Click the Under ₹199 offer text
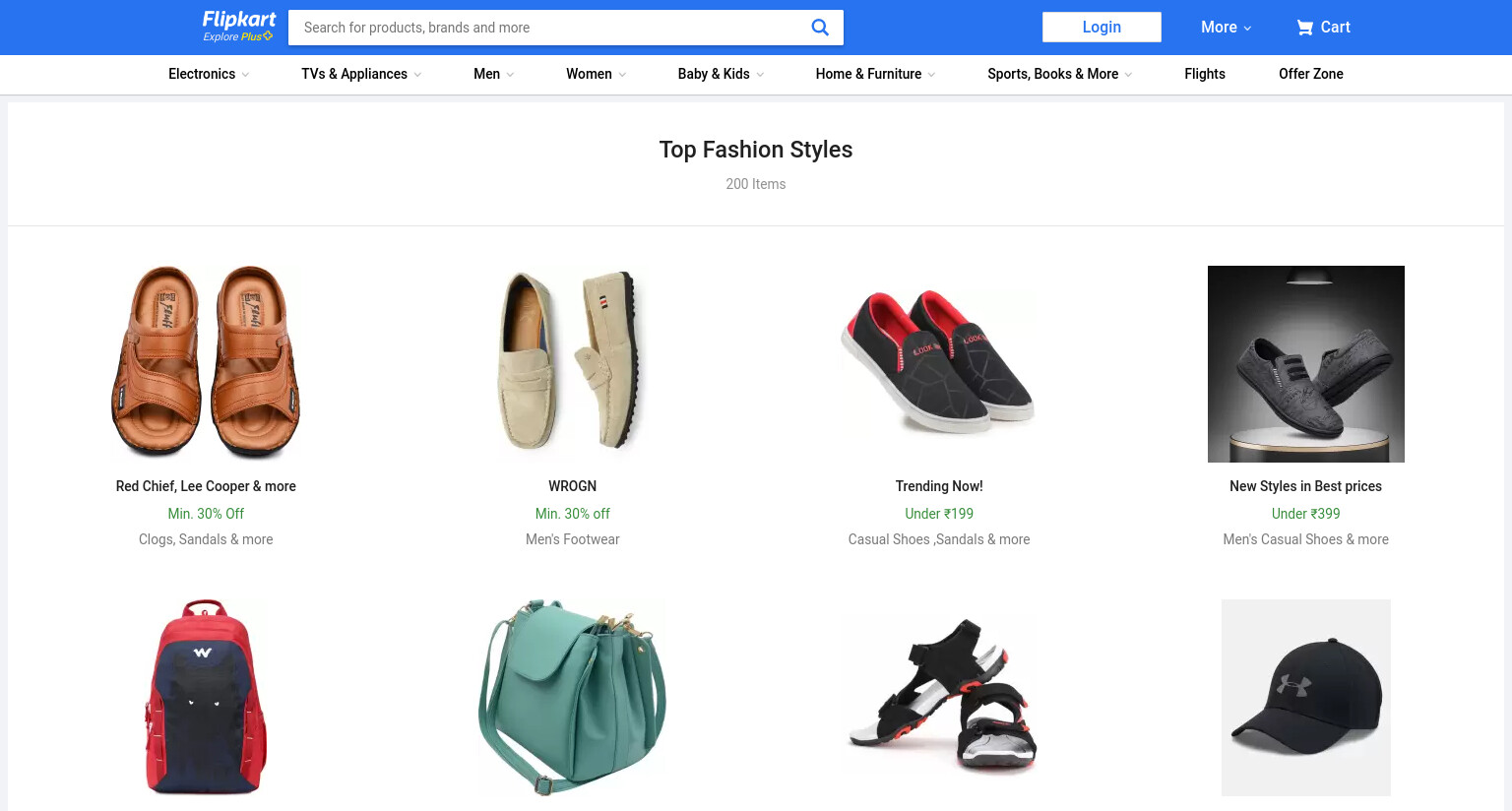The image size is (1512, 811). pyautogui.click(x=939, y=514)
